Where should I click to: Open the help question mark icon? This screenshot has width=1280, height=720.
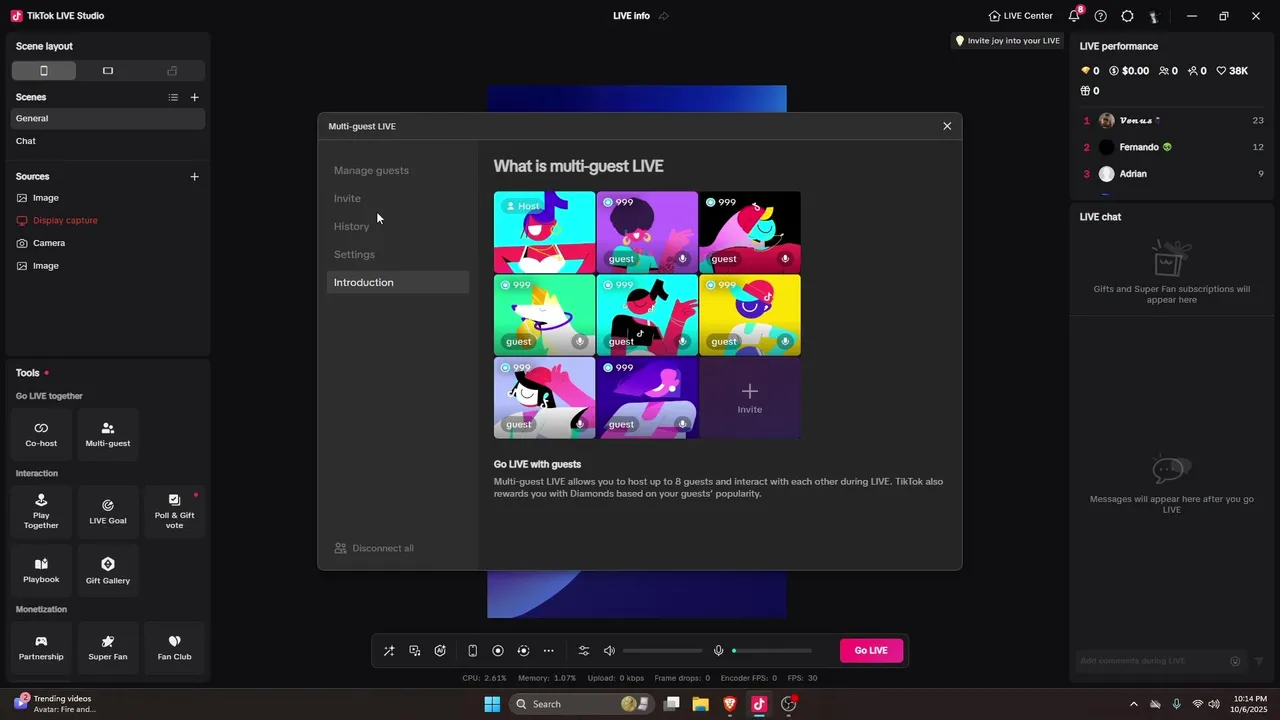pyautogui.click(x=1101, y=16)
